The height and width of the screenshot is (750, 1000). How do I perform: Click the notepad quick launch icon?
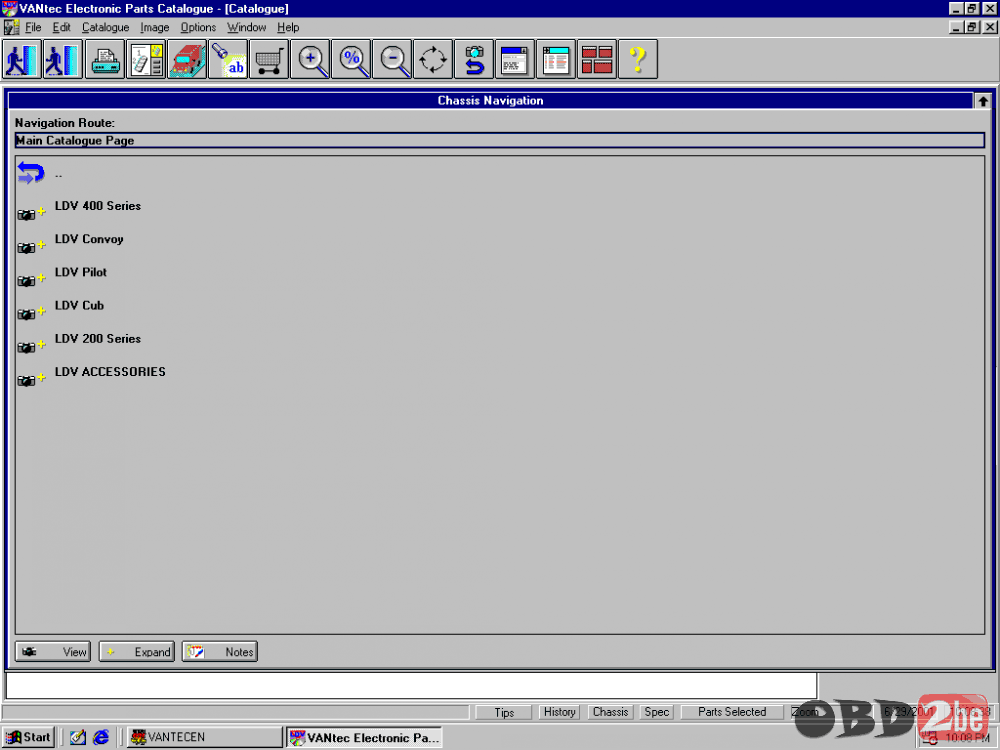pos(78,737)
